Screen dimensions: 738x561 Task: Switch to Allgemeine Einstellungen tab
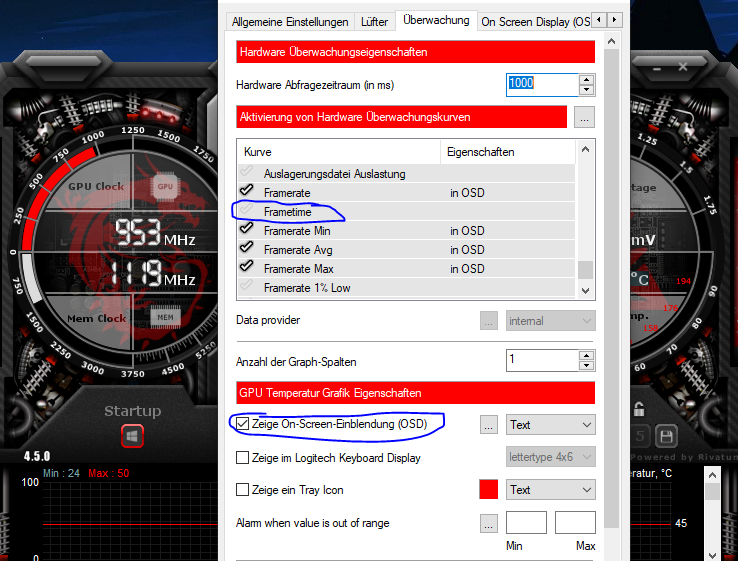(x=290, y=22)
